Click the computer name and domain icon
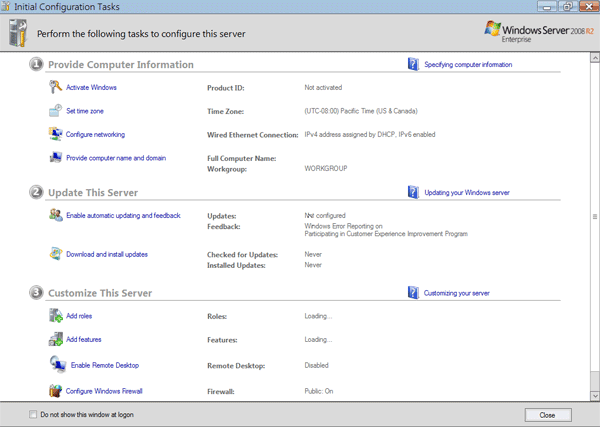This screenshot has width=600, height=427. click(55, 157)
